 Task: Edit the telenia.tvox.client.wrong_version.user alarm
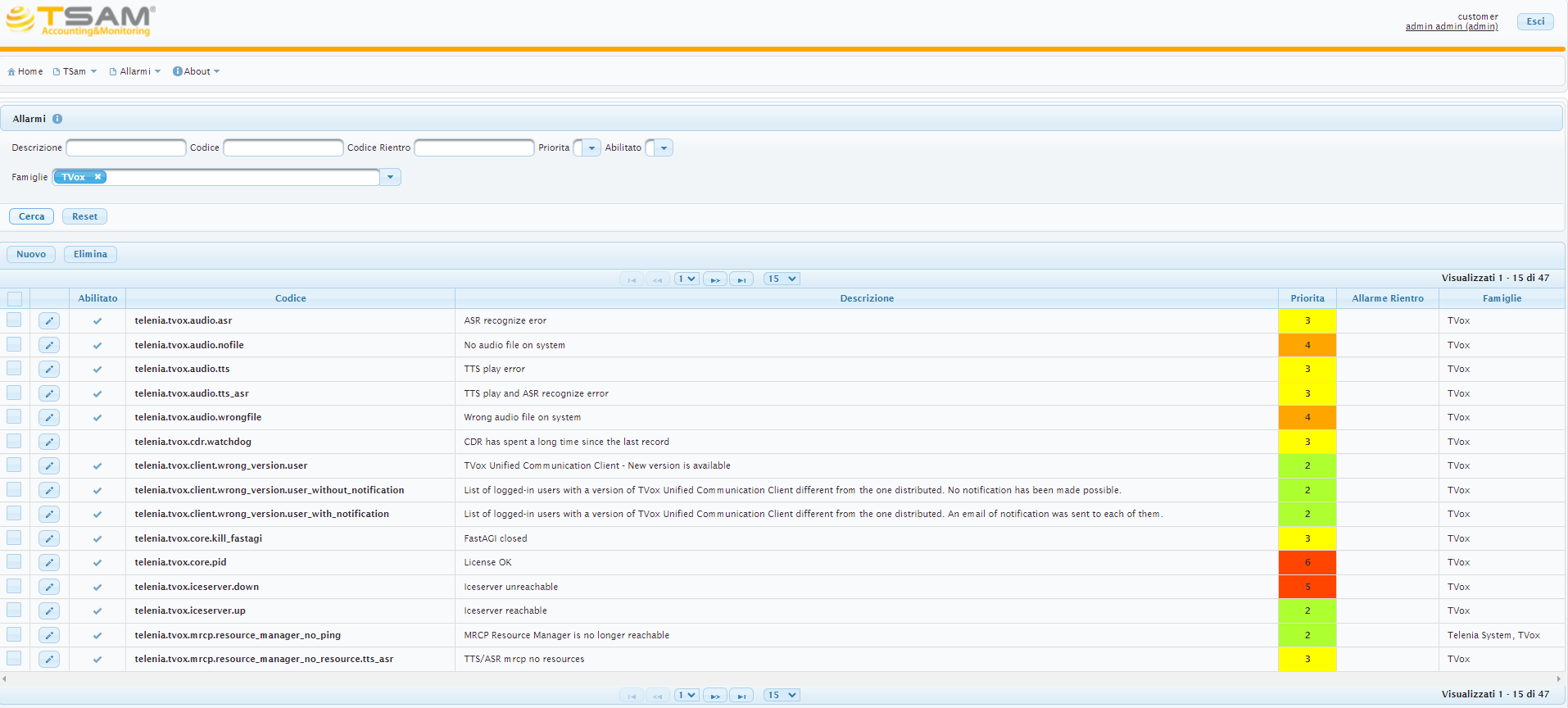(49, 466)
